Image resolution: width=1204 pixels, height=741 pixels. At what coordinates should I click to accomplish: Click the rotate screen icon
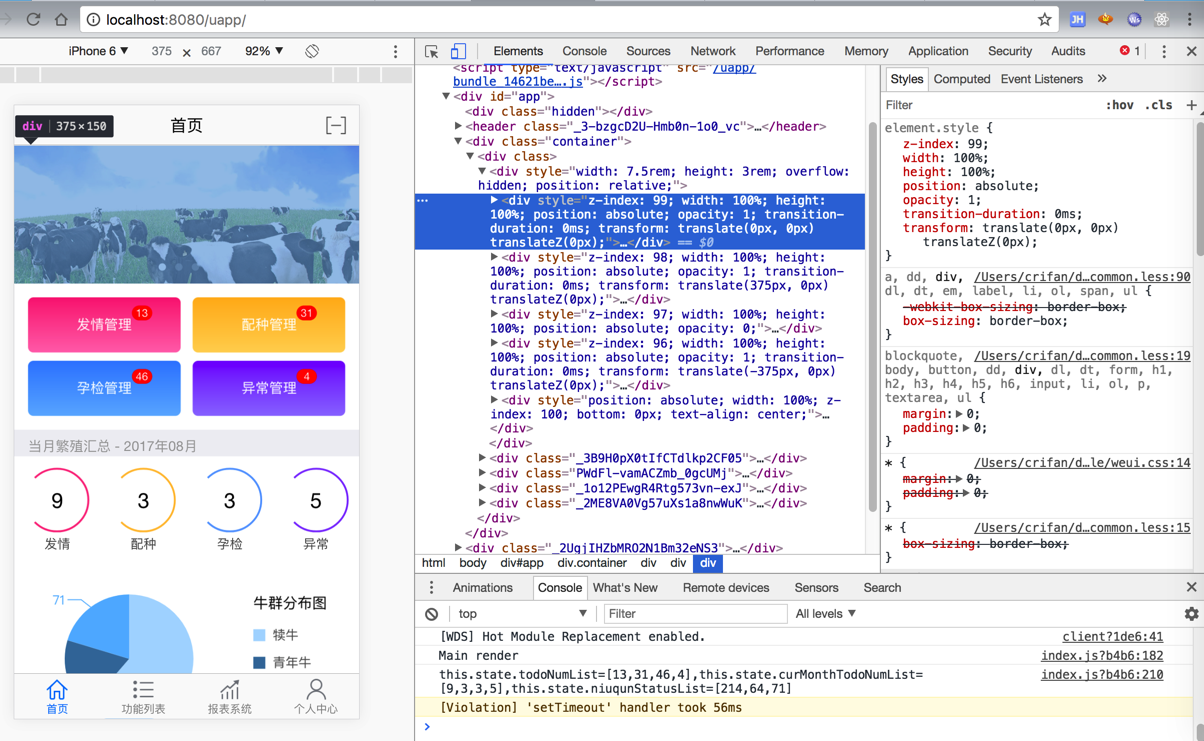click(x=312, y=51)
